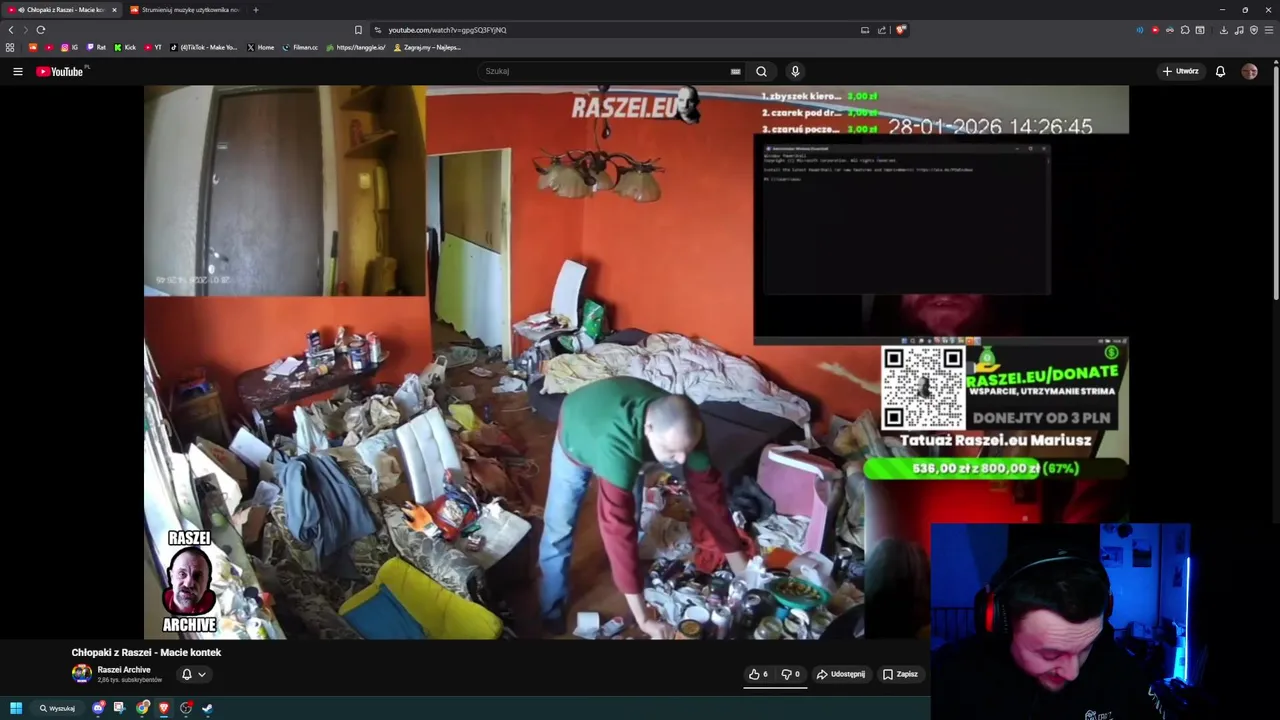
Task: Go forward with the browser forward arrow
Action: click(x=26, y=30)
